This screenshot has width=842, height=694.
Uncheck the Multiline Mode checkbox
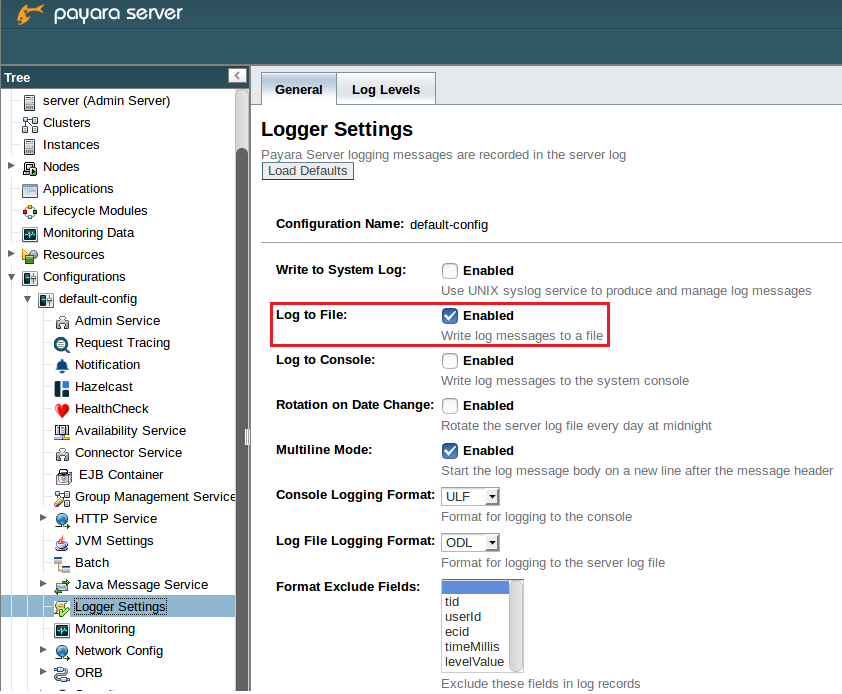click(x=449, y=451)
